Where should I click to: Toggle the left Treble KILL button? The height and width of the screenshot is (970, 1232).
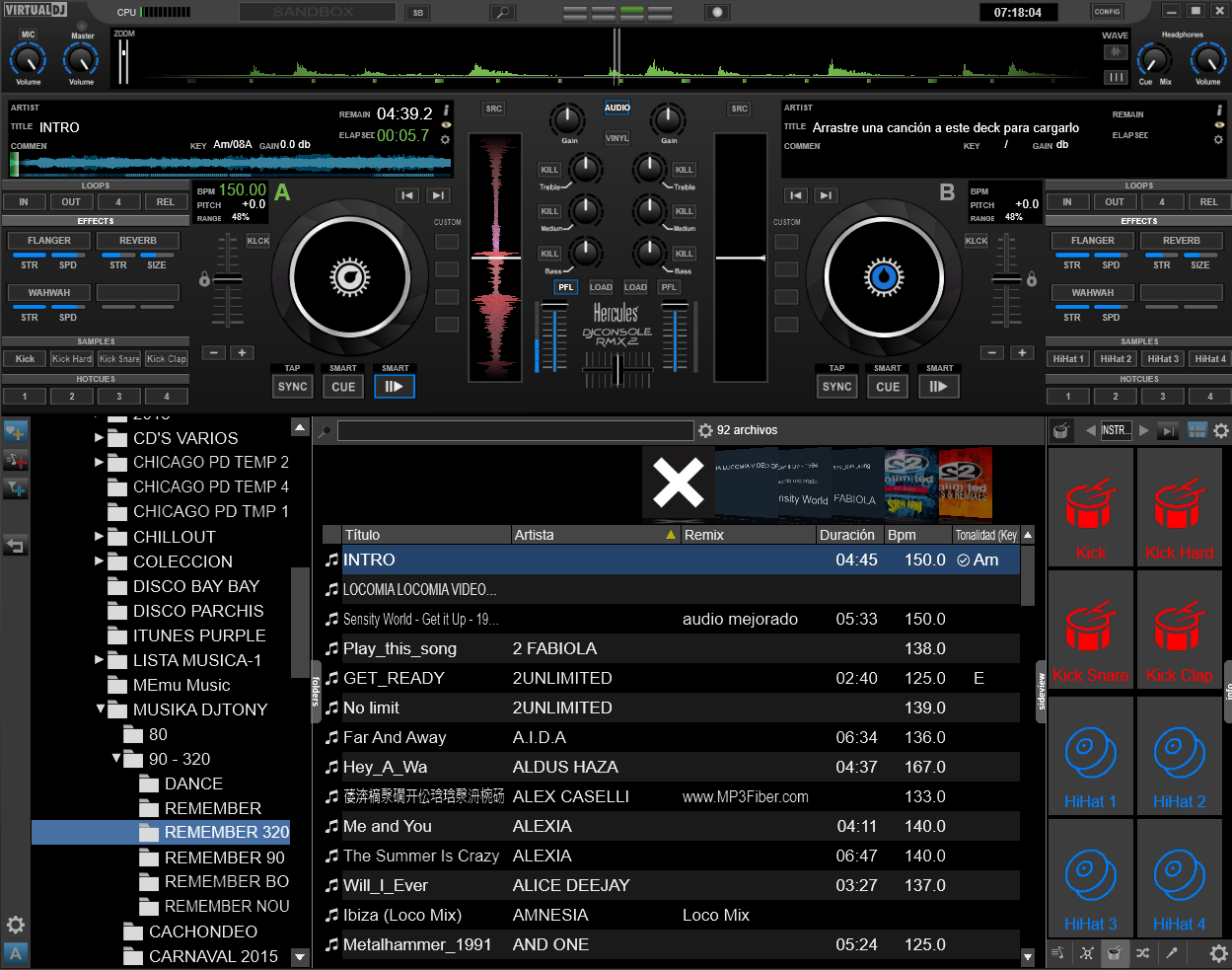[x=549, y=170]
